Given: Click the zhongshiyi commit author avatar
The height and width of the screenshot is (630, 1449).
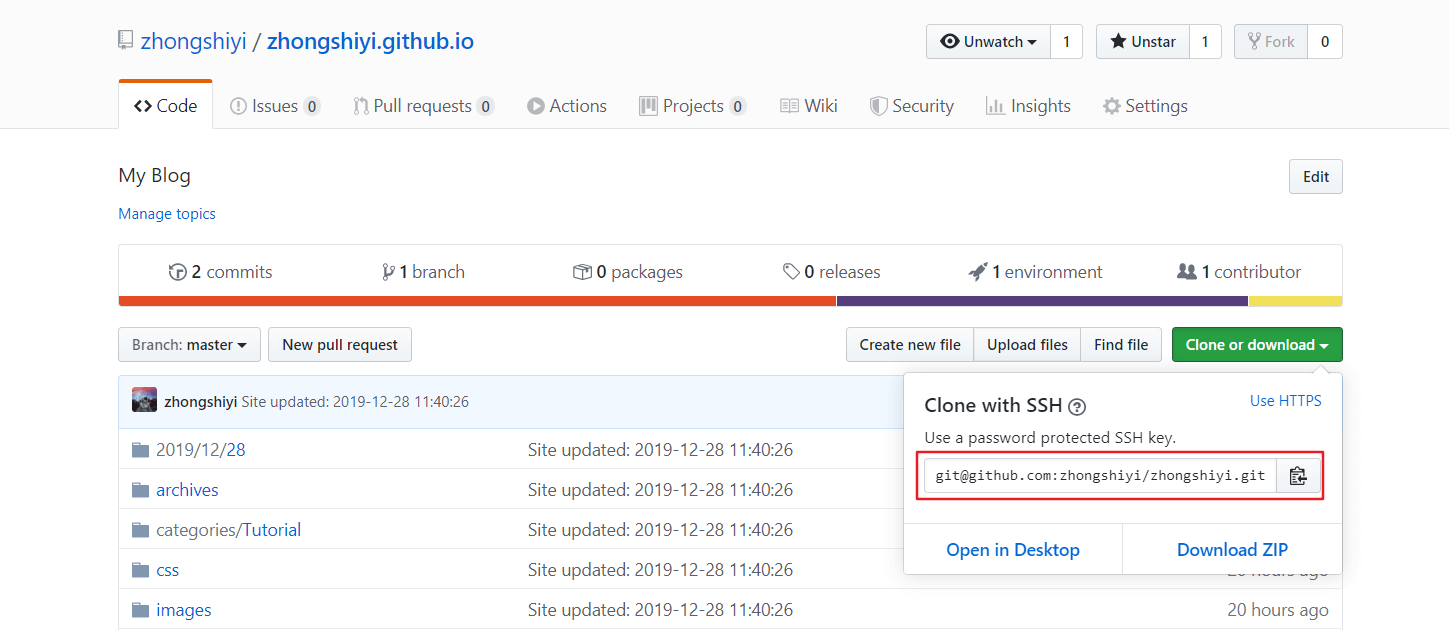Looking at the screenshot, I should click(x=144, y=401).
